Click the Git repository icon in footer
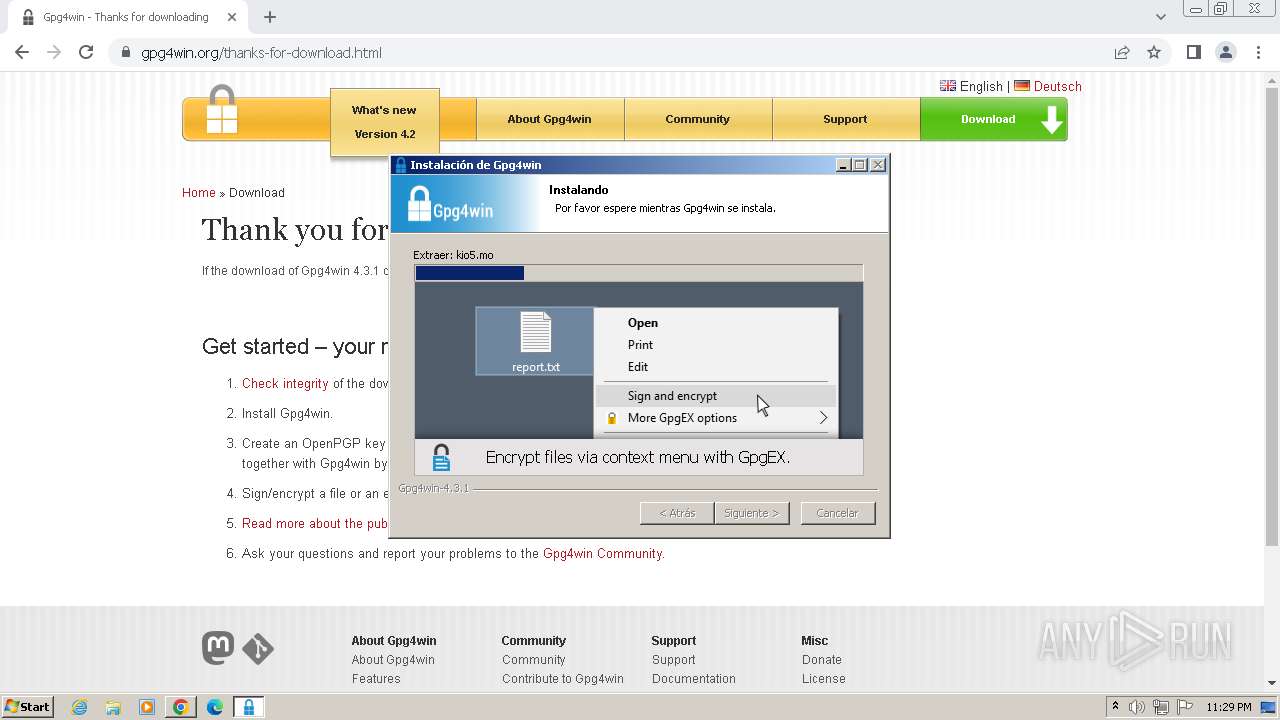Viewport: 1280px width, 720px height. [x=258, y=649]
